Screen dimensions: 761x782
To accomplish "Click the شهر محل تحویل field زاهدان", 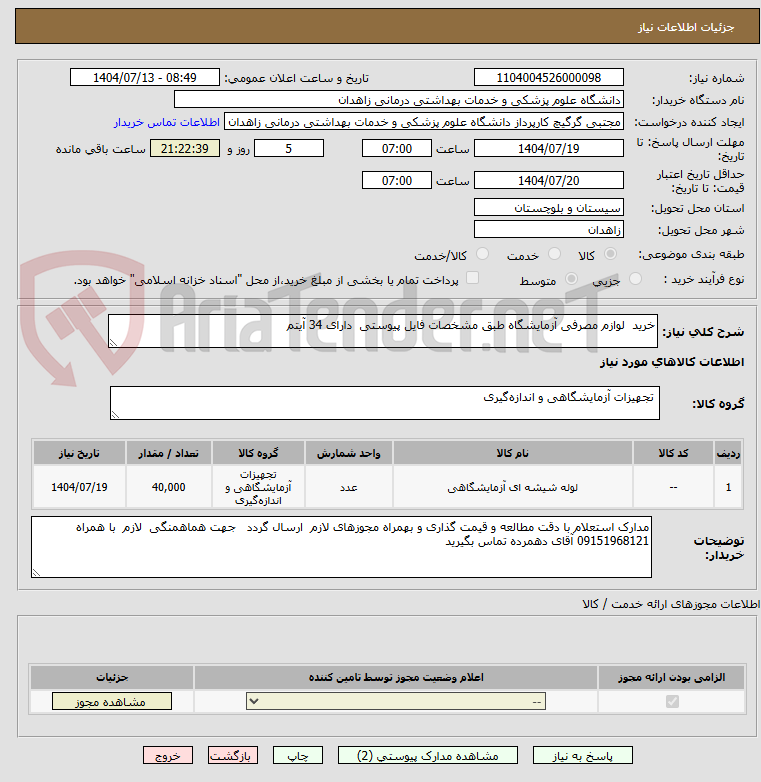I will point(549,229).
